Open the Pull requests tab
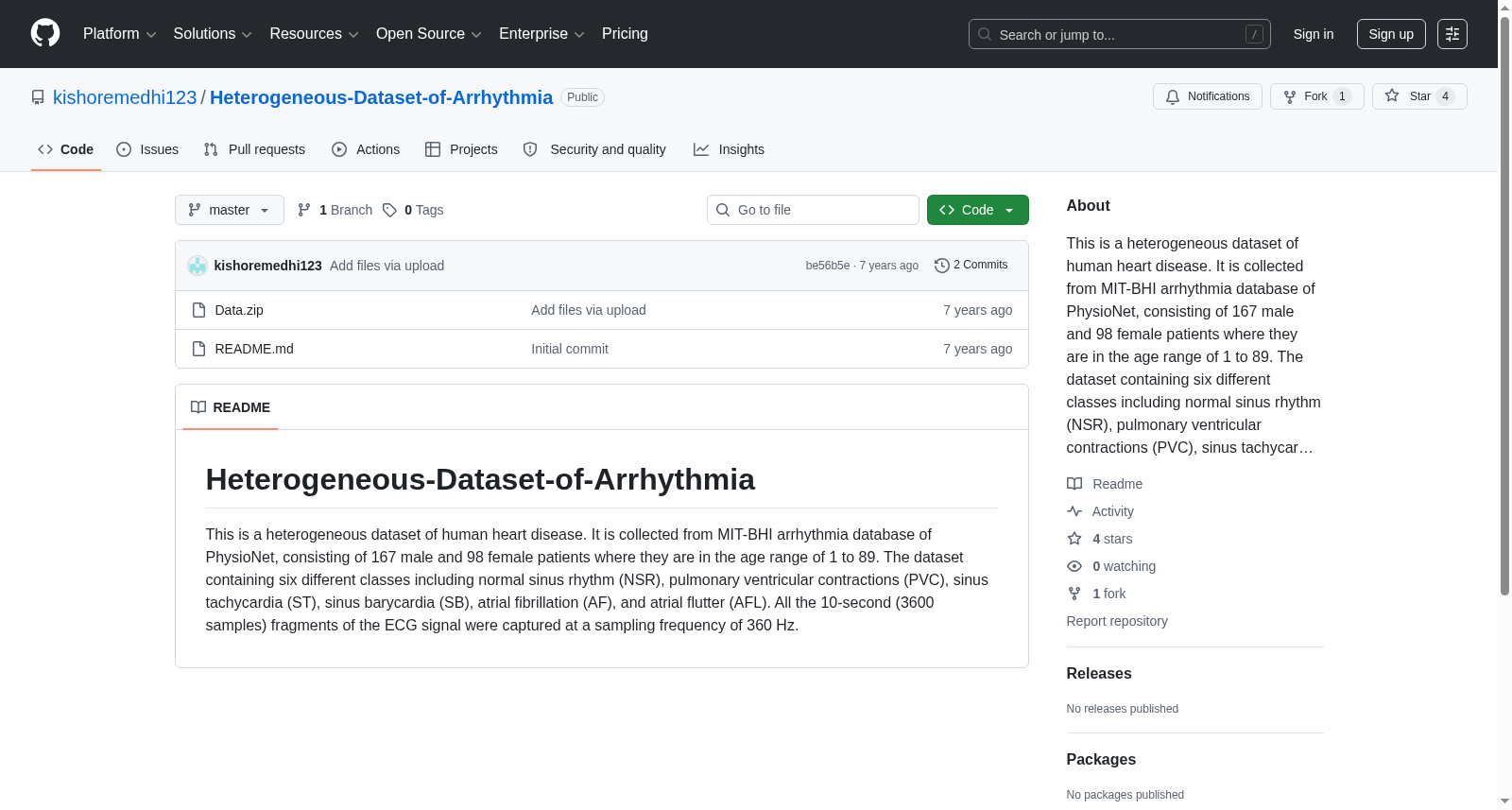This screenshot has height=810, width=1512. 254,149
